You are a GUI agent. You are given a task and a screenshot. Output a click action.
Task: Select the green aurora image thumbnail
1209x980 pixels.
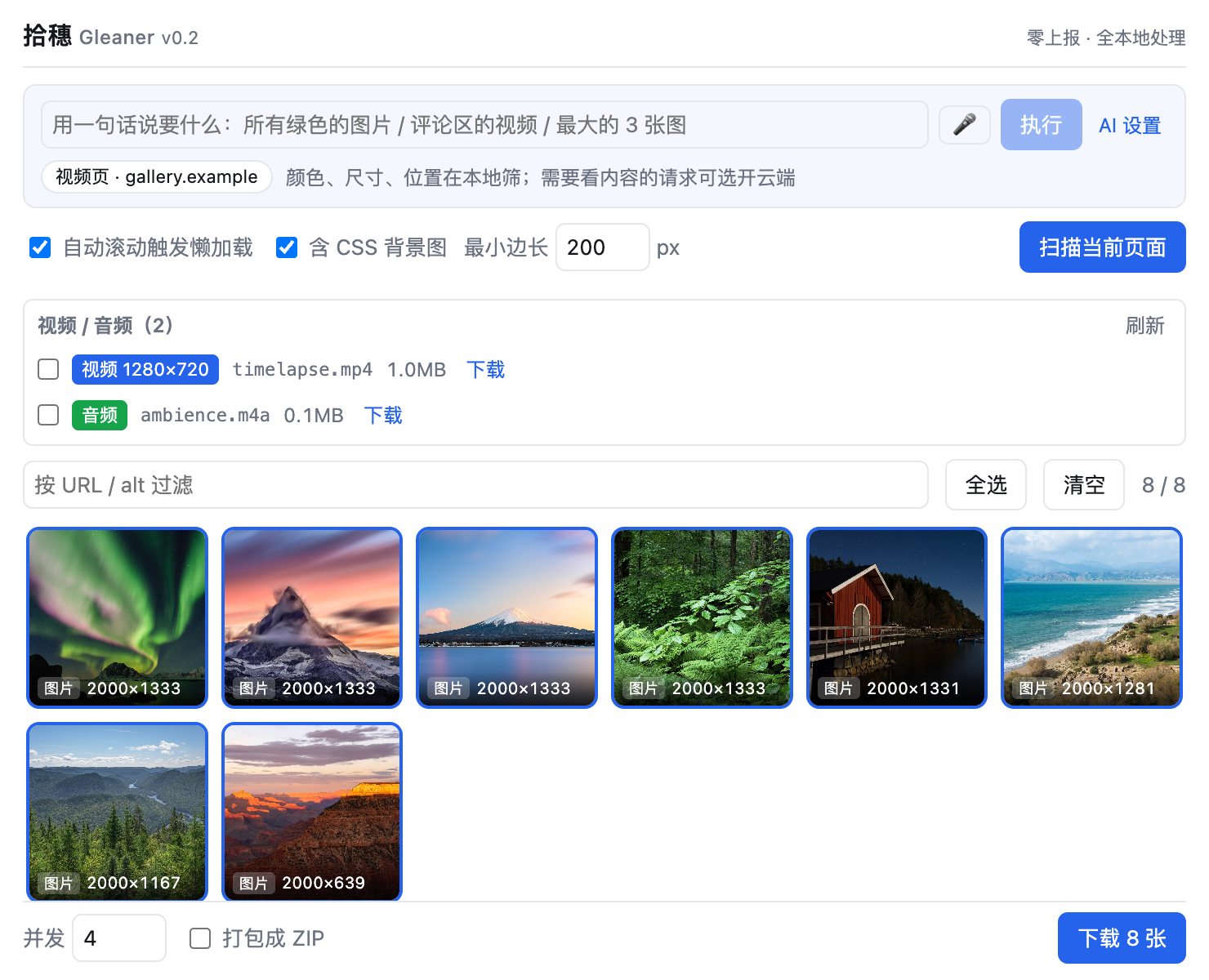click(x=117, y=617)
